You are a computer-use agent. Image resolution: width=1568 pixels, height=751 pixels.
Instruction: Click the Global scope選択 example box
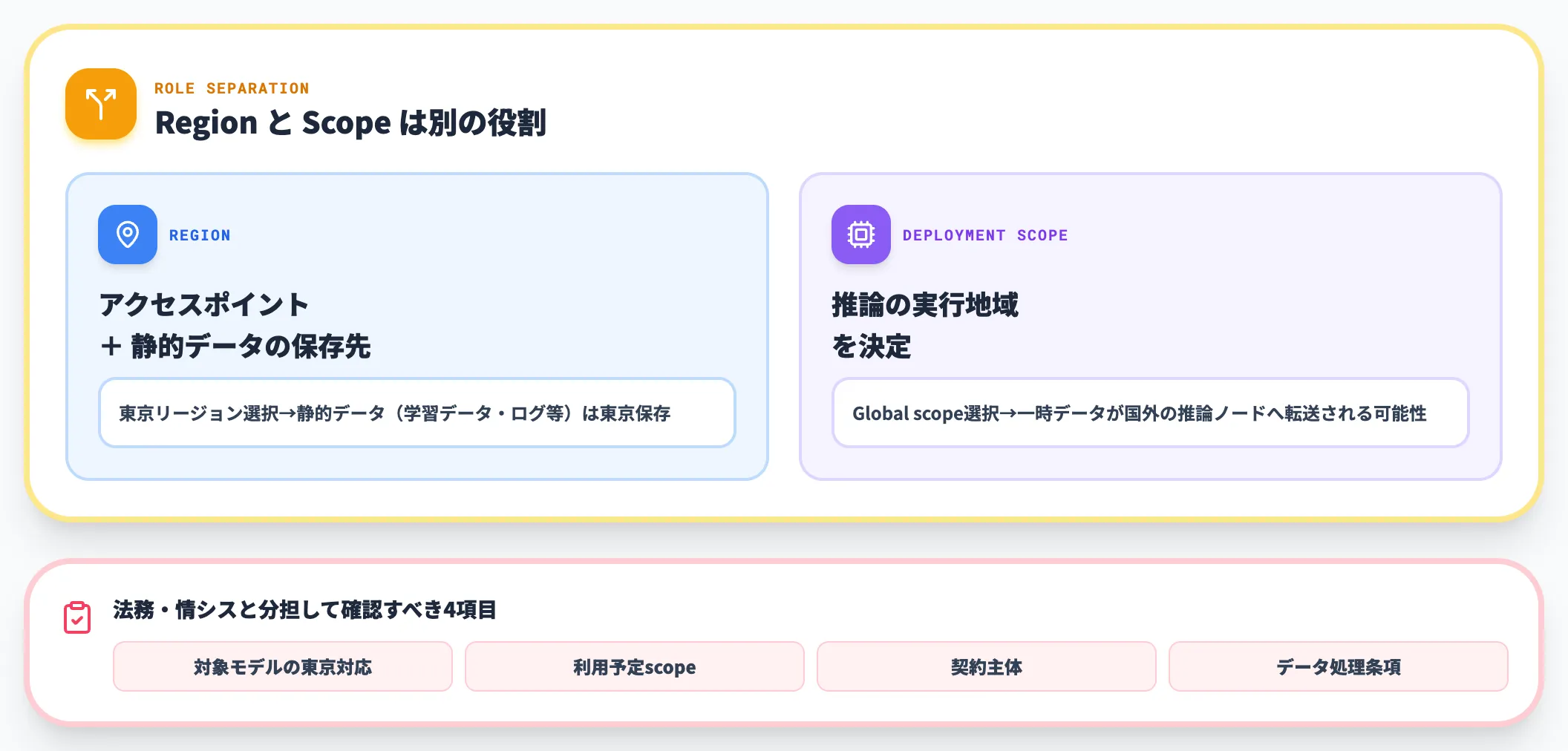click(x=1151, y=413)
